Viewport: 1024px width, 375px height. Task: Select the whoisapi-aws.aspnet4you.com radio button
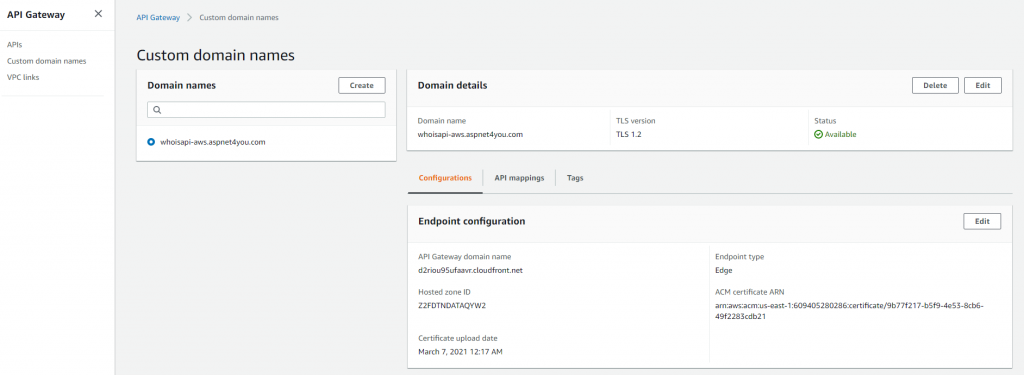tap(152, 142)
